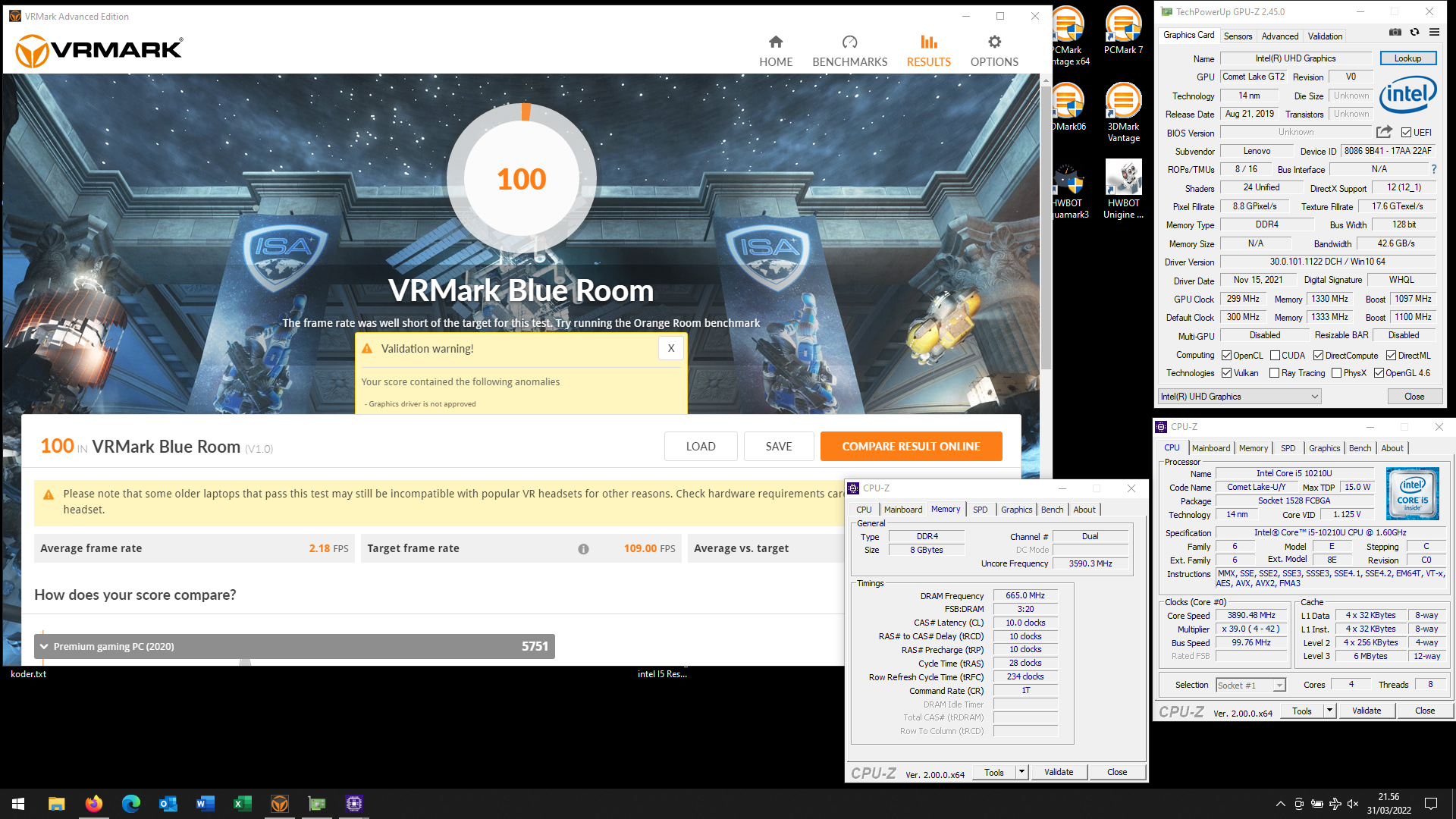The height and width of the screenshot is (819, 1456).
Task: Open Word from the taskbar
Action: click(205, 803)
